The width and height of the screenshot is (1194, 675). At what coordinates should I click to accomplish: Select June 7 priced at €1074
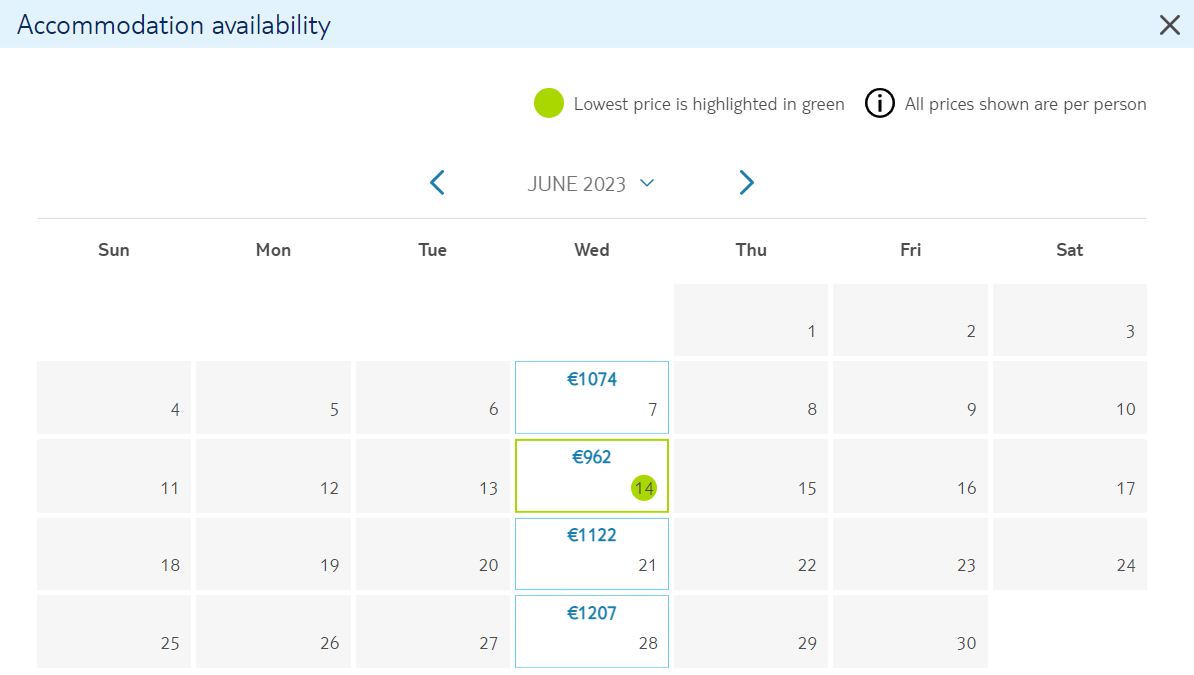pos(592,397)
